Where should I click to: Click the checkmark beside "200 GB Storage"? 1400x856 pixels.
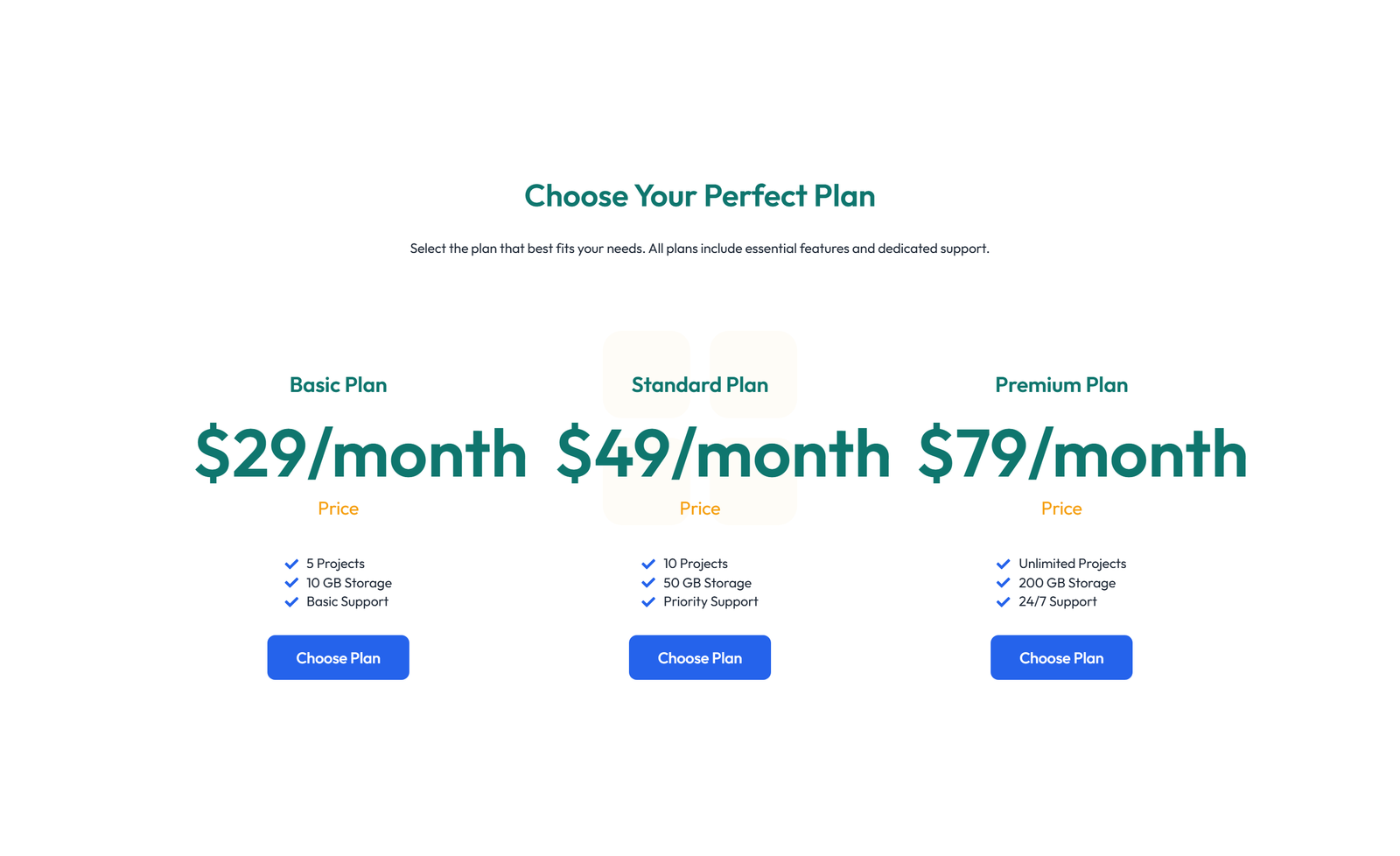[1003, 583]
